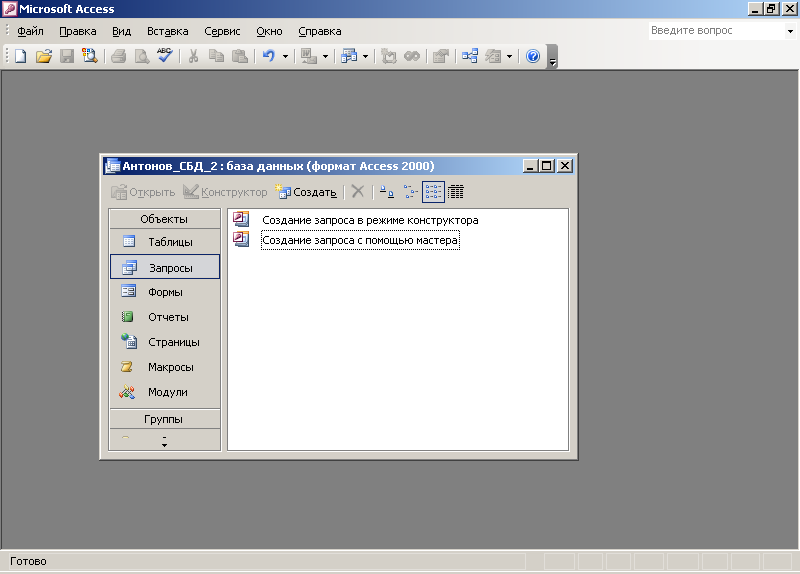The height and width of the screenshot is (574, 800).
Task: Select Формы in the objects list
Action: click(x=164, y=292)
